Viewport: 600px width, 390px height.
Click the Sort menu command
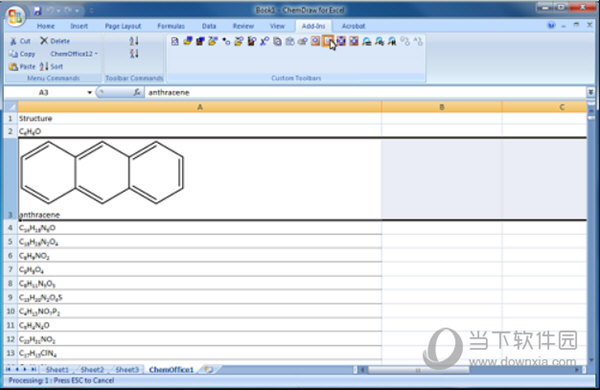[x=51, y=67]
